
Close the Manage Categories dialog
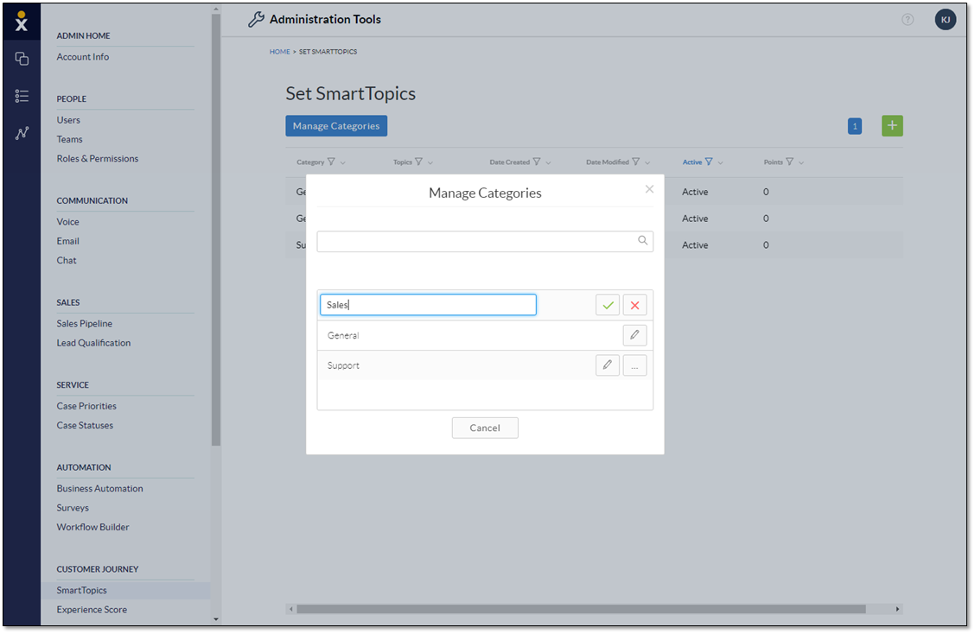[x=649, y=189]
